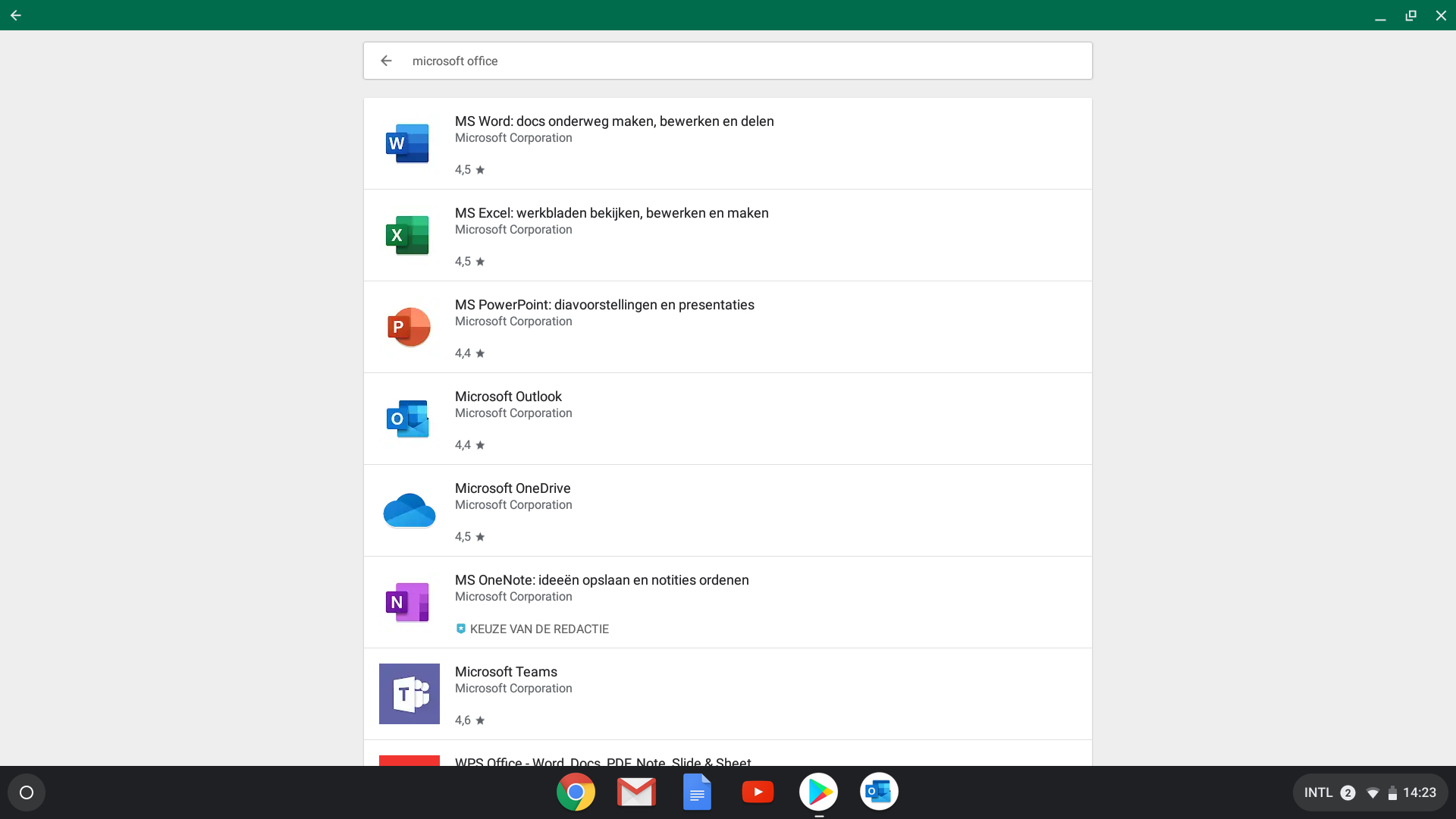Open the WPS Office result title
The image size is (1456, 819).
coord(603,761)
